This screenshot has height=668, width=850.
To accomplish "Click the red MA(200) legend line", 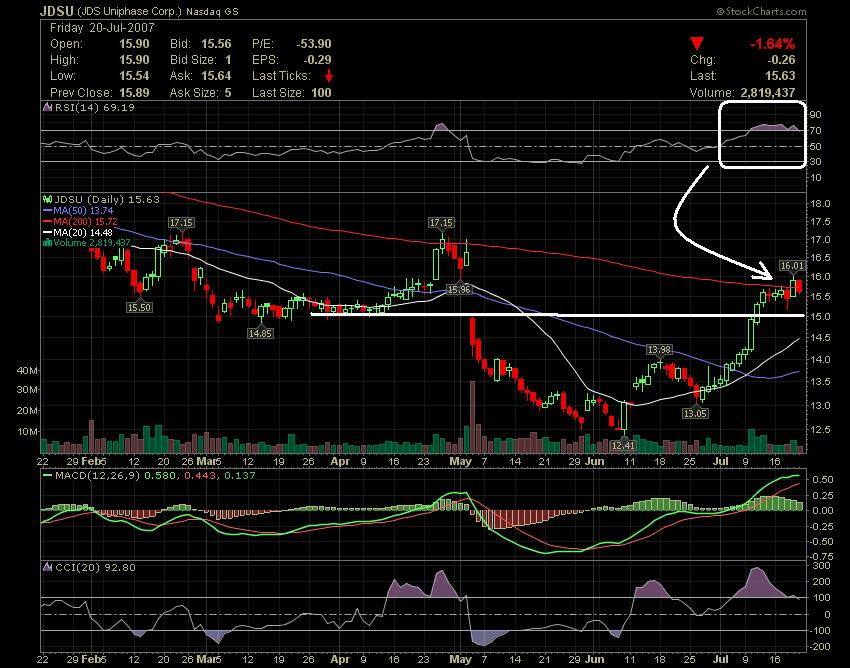I will 48,222.
